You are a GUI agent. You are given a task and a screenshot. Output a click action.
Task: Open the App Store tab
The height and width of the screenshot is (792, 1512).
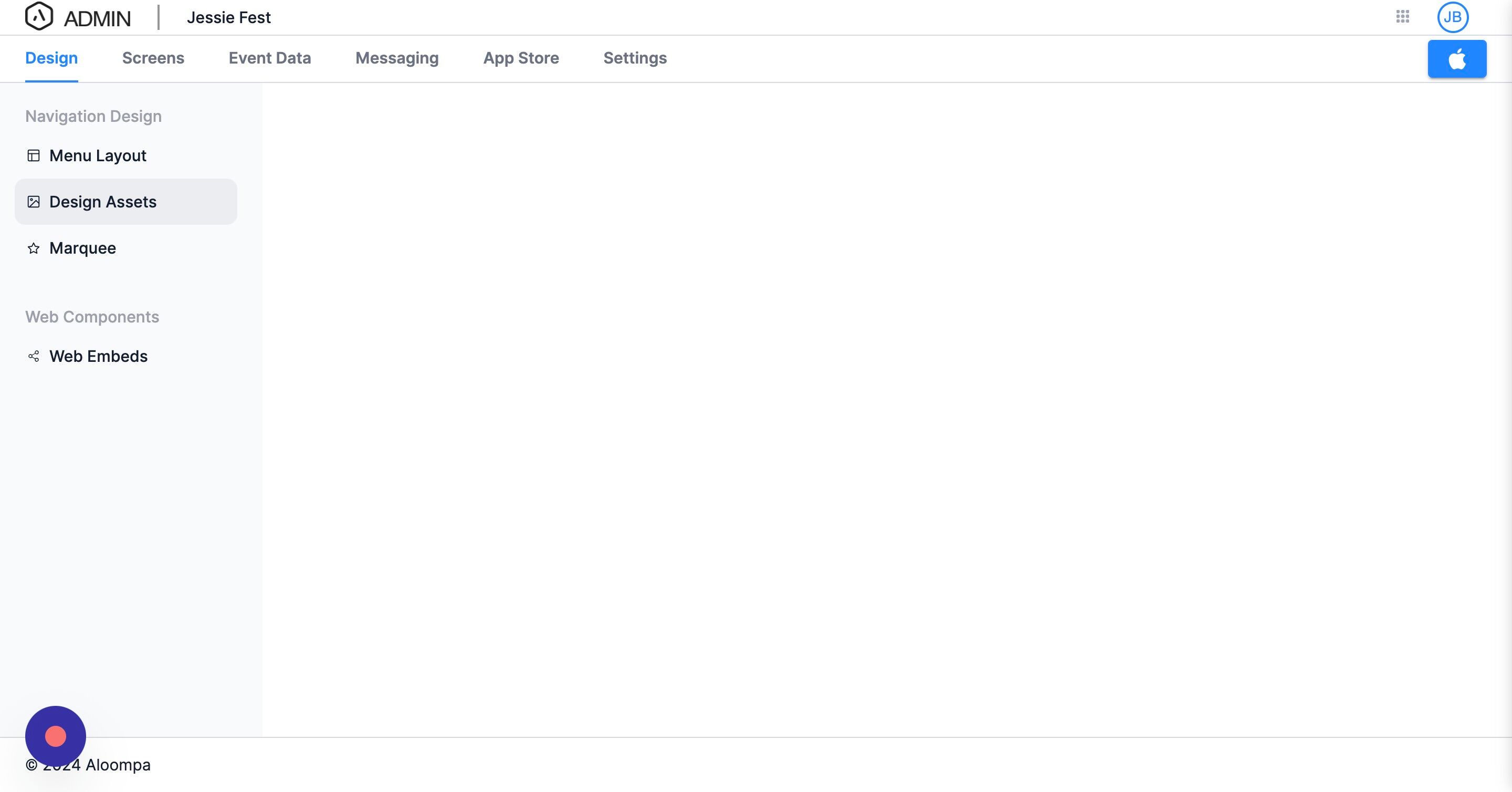(521, 58)
